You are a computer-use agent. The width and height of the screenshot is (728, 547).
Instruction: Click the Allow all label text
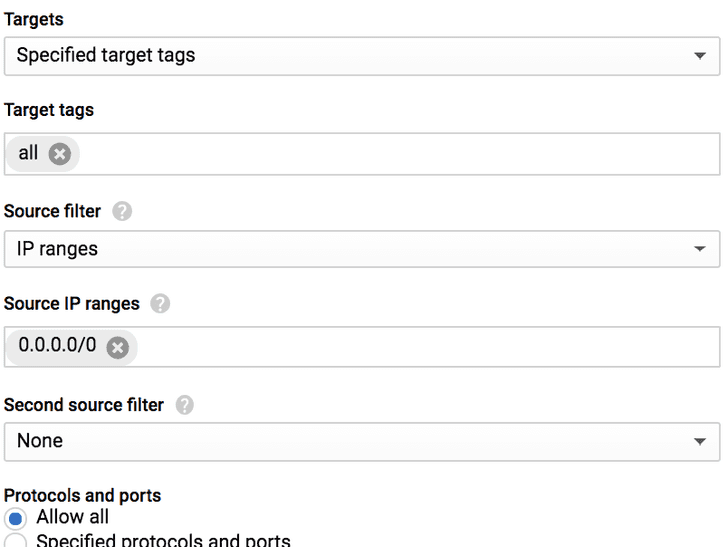pos(73,518)
